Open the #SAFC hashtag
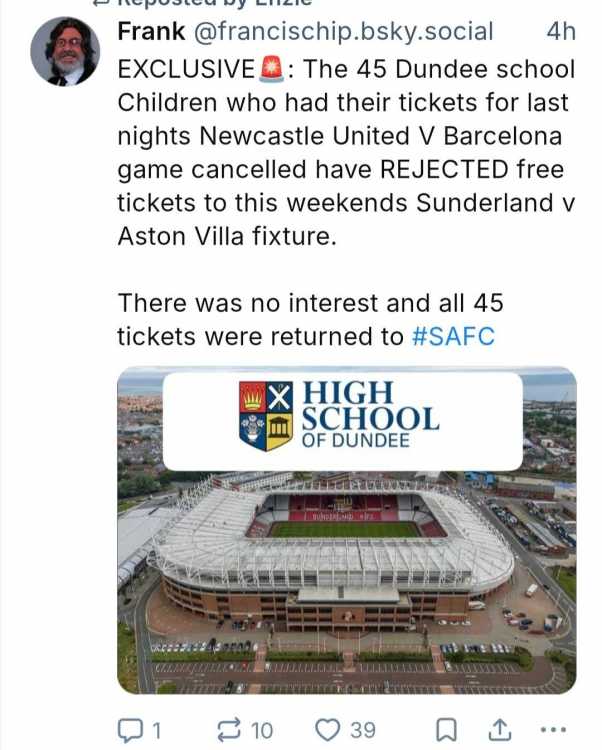Screen dimensions: 602x750 [453, 336]
